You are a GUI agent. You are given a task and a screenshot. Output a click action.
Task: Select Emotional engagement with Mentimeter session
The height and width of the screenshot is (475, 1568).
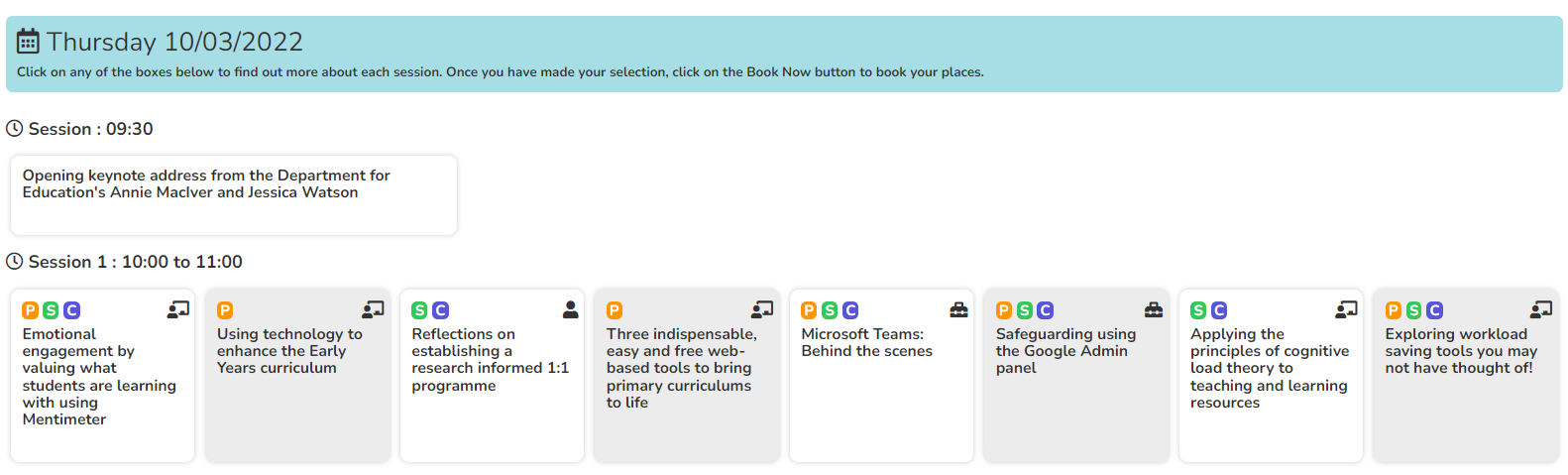pos(103,376)
